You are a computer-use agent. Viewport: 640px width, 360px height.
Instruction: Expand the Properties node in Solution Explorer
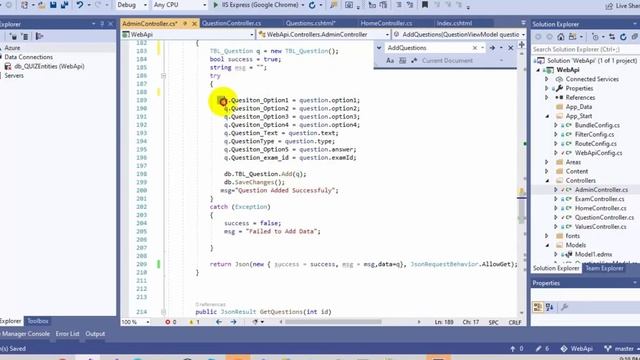point(547,88)
